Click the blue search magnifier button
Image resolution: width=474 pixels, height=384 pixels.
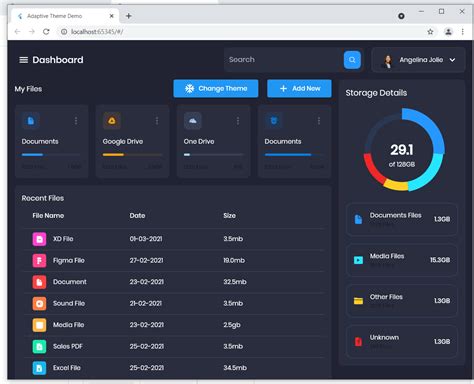tap(352, 60)
